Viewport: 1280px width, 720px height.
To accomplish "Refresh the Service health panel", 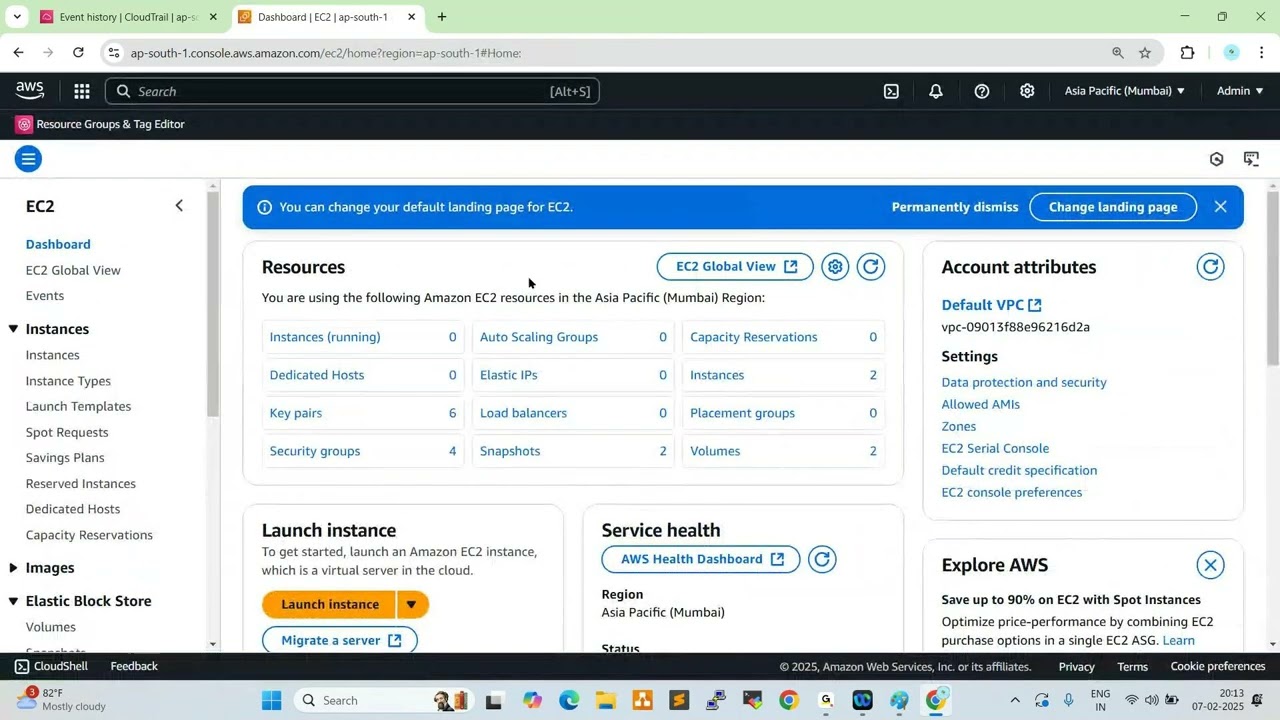I will click(x=822, y=560).
